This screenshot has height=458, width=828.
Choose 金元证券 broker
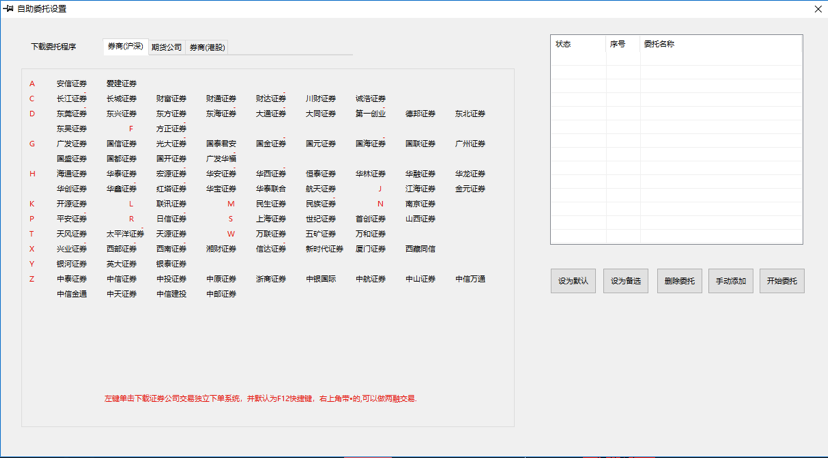pyautogui.click(x=470, y=189)
